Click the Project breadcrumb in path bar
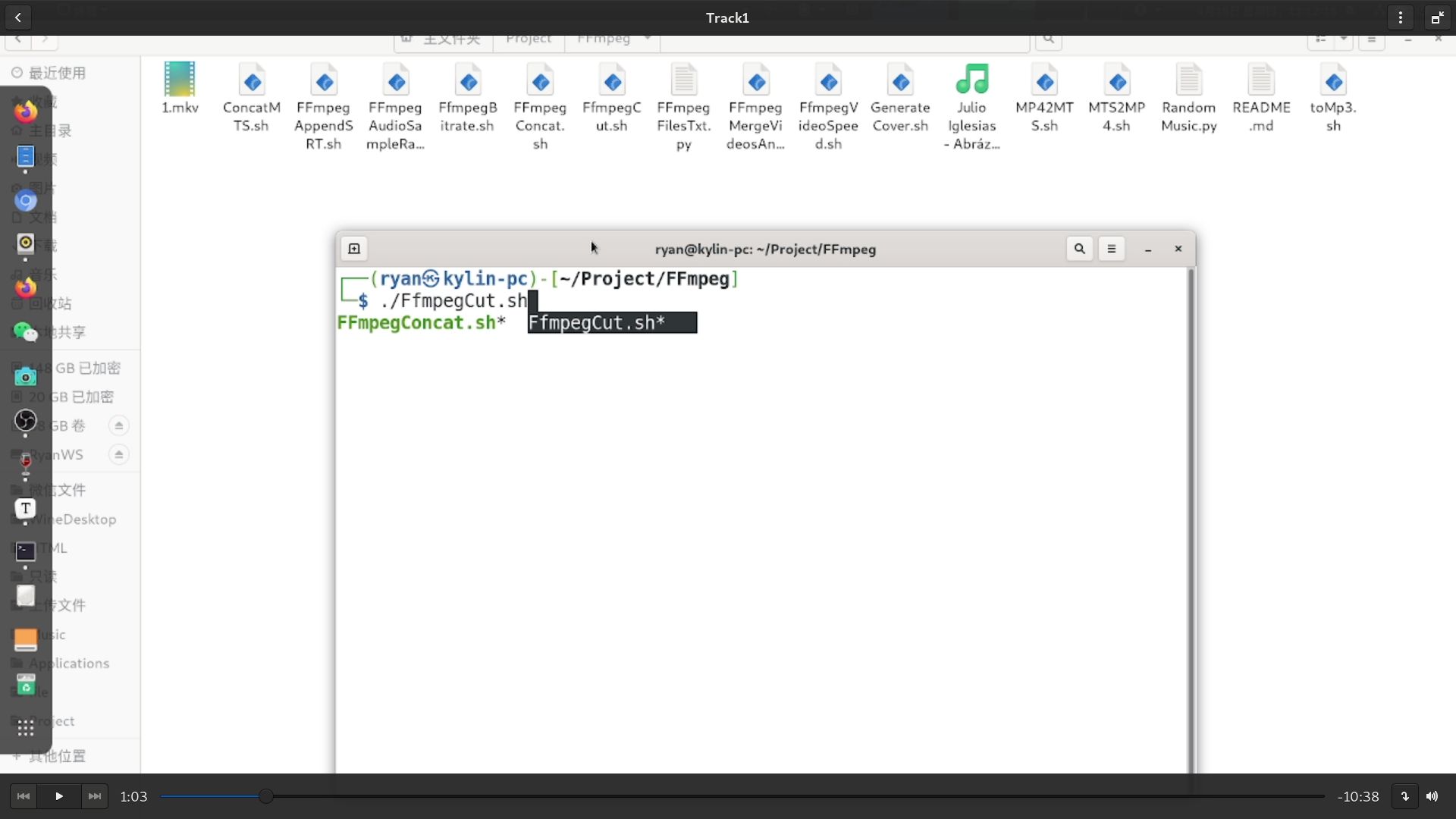 pos(529,39)
